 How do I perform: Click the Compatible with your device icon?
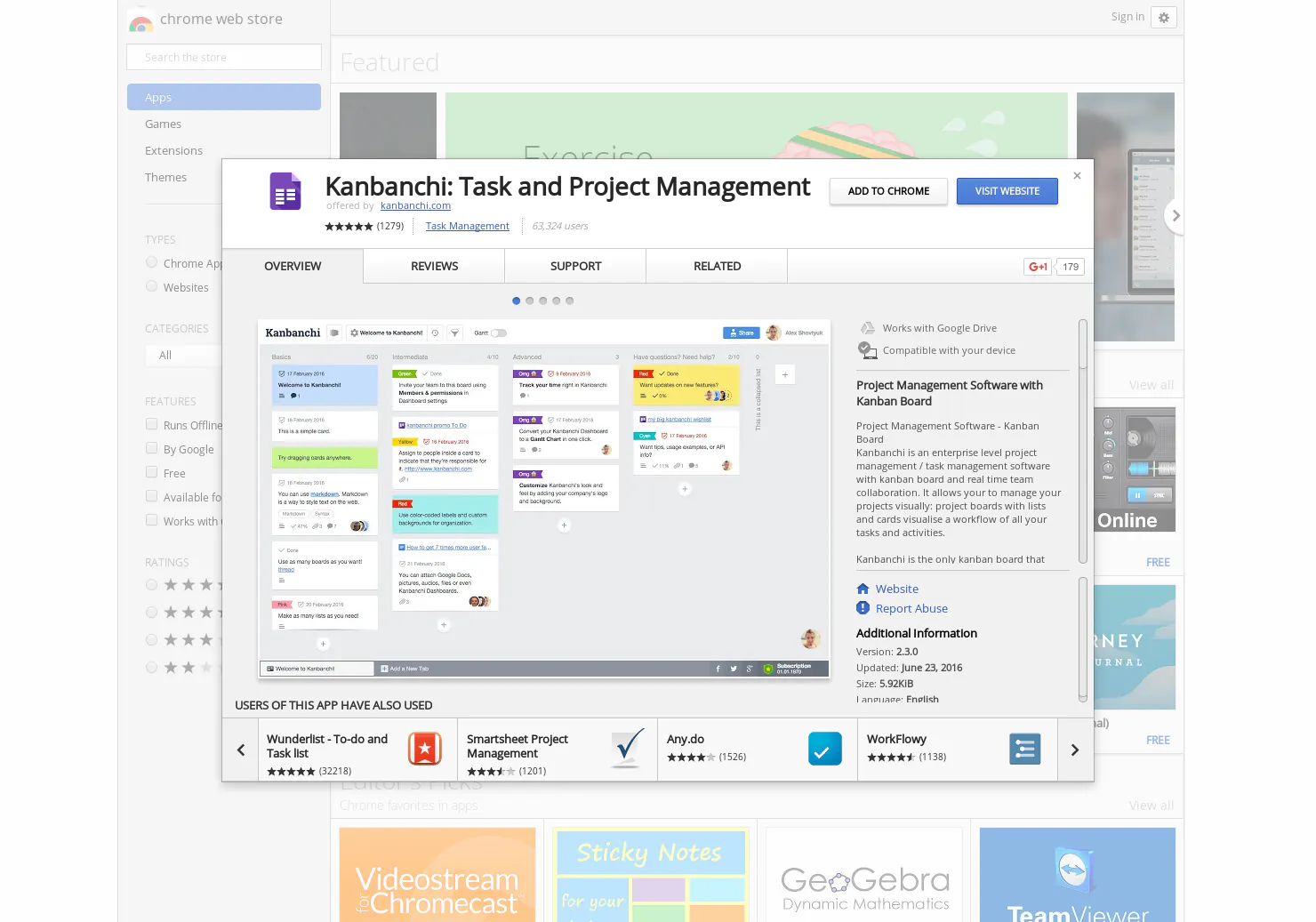(x=867, y=350)
